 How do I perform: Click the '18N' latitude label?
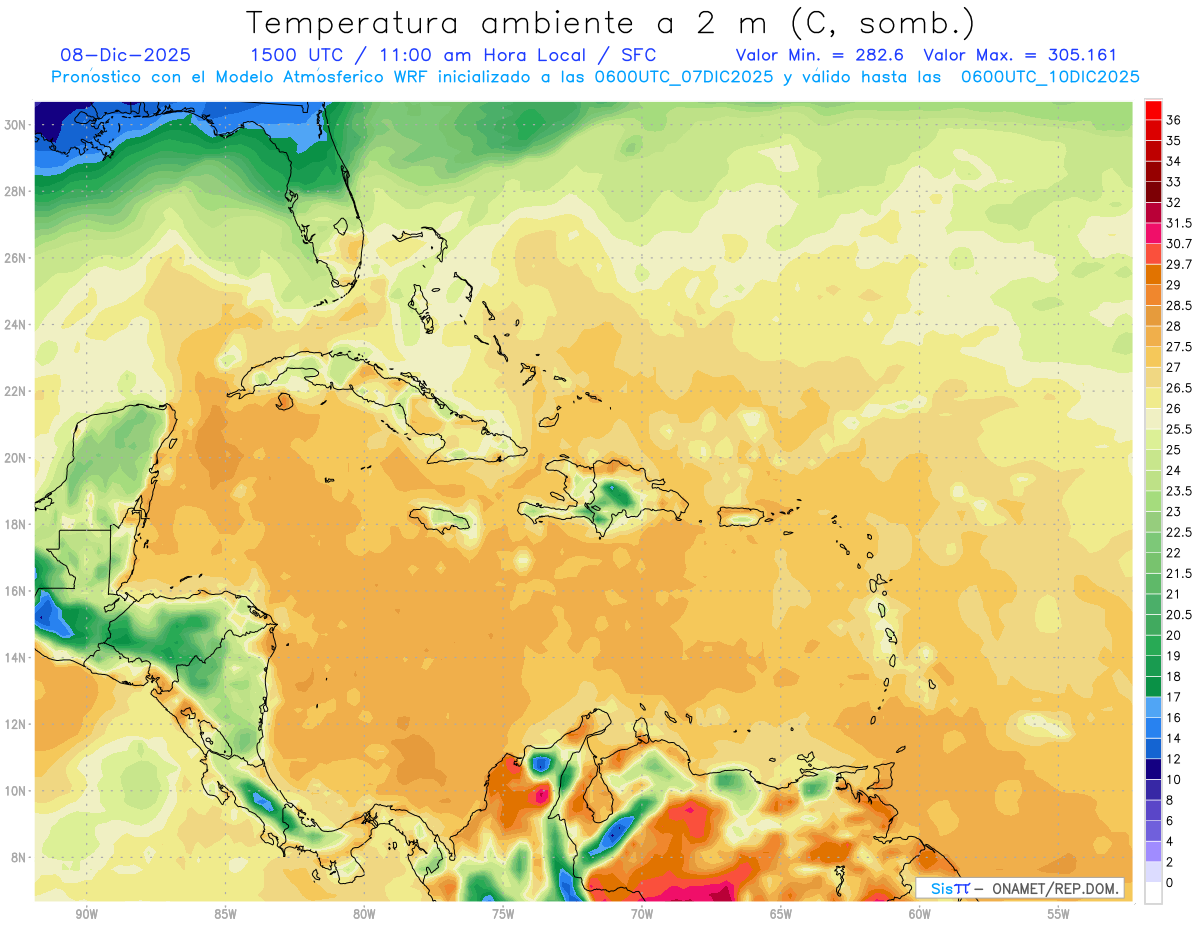(17, 524)
